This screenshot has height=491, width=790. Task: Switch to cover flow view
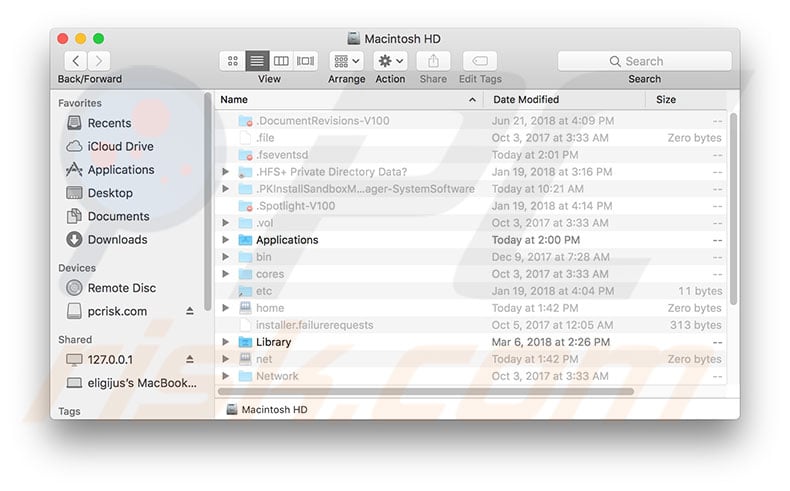click(x=305, y=61)
